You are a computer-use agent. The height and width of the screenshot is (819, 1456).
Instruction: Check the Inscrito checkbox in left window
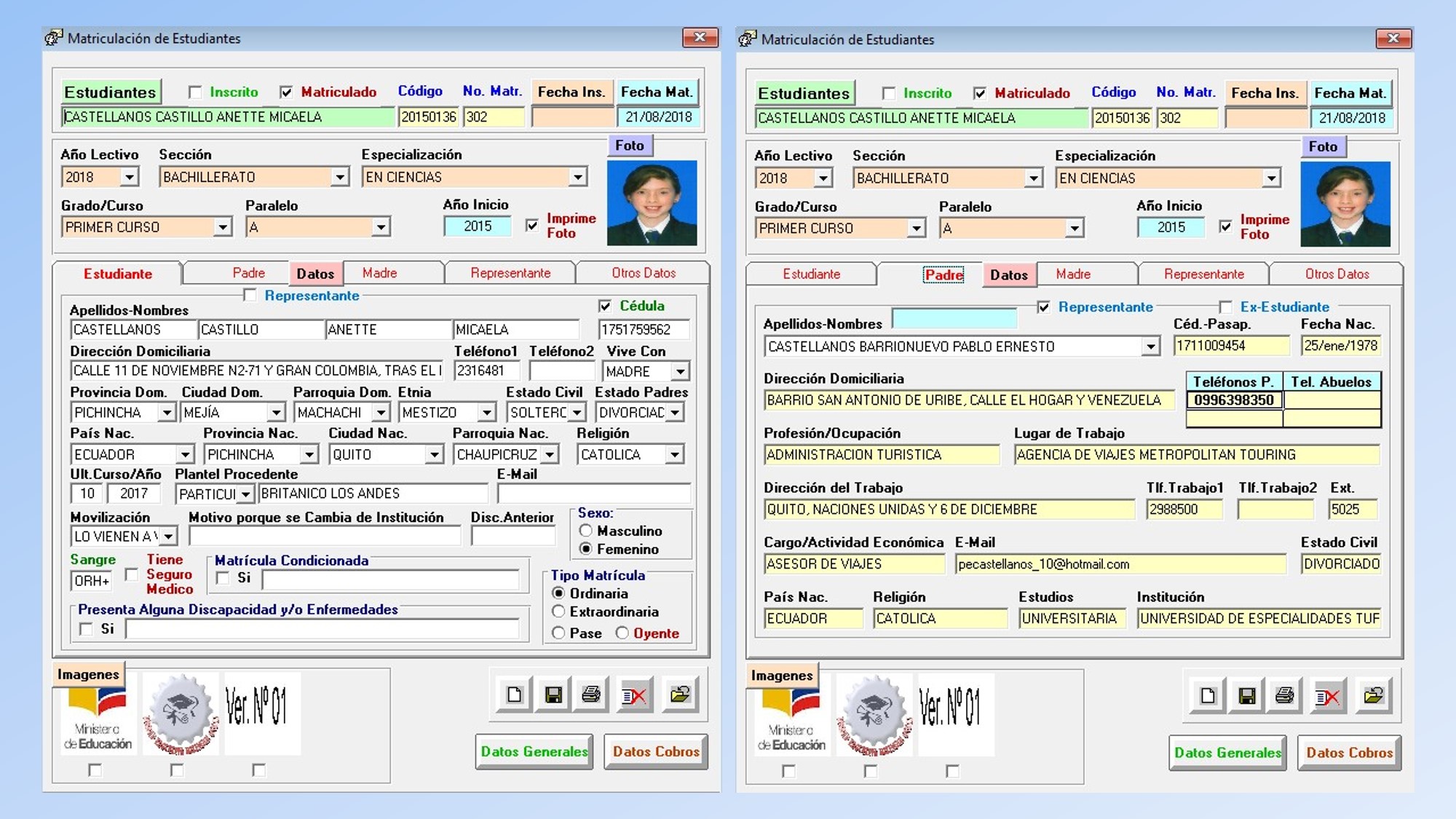coord(195,92)
